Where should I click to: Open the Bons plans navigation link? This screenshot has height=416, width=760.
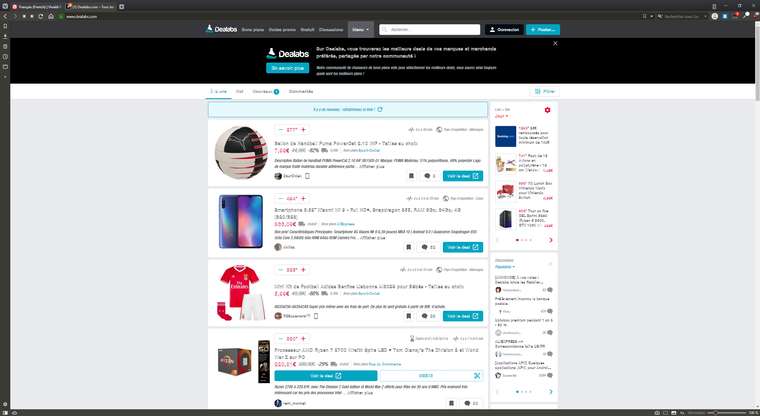253,30
